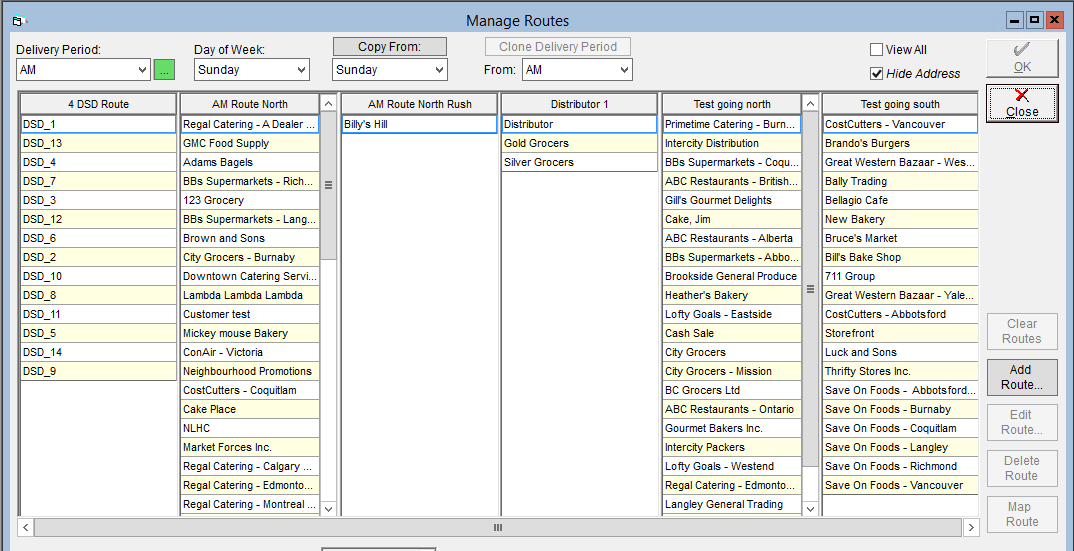Select 123 Grocery entry
The image size is (1074, 551).
pos(250,200)
